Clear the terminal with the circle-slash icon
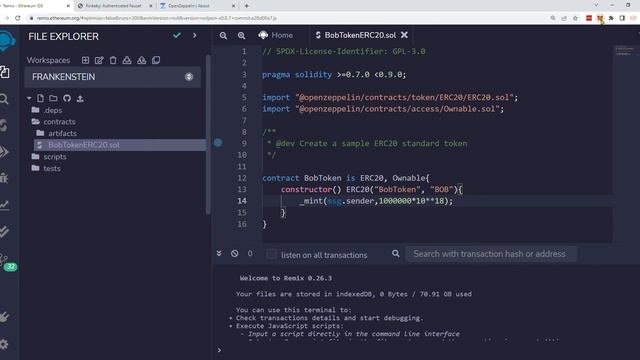 click(235, 253)
